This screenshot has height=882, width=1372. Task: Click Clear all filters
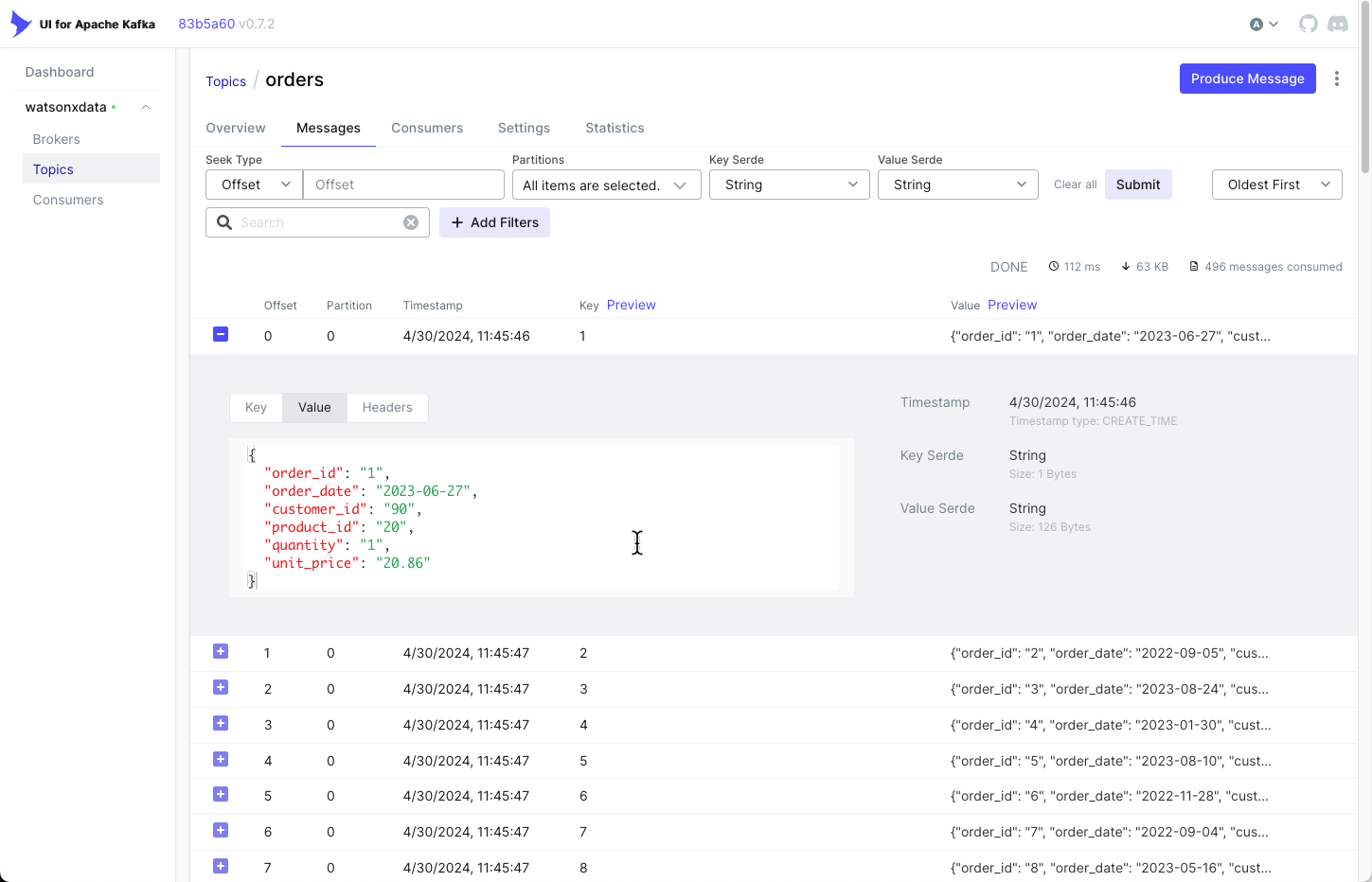click(1076, 185)
